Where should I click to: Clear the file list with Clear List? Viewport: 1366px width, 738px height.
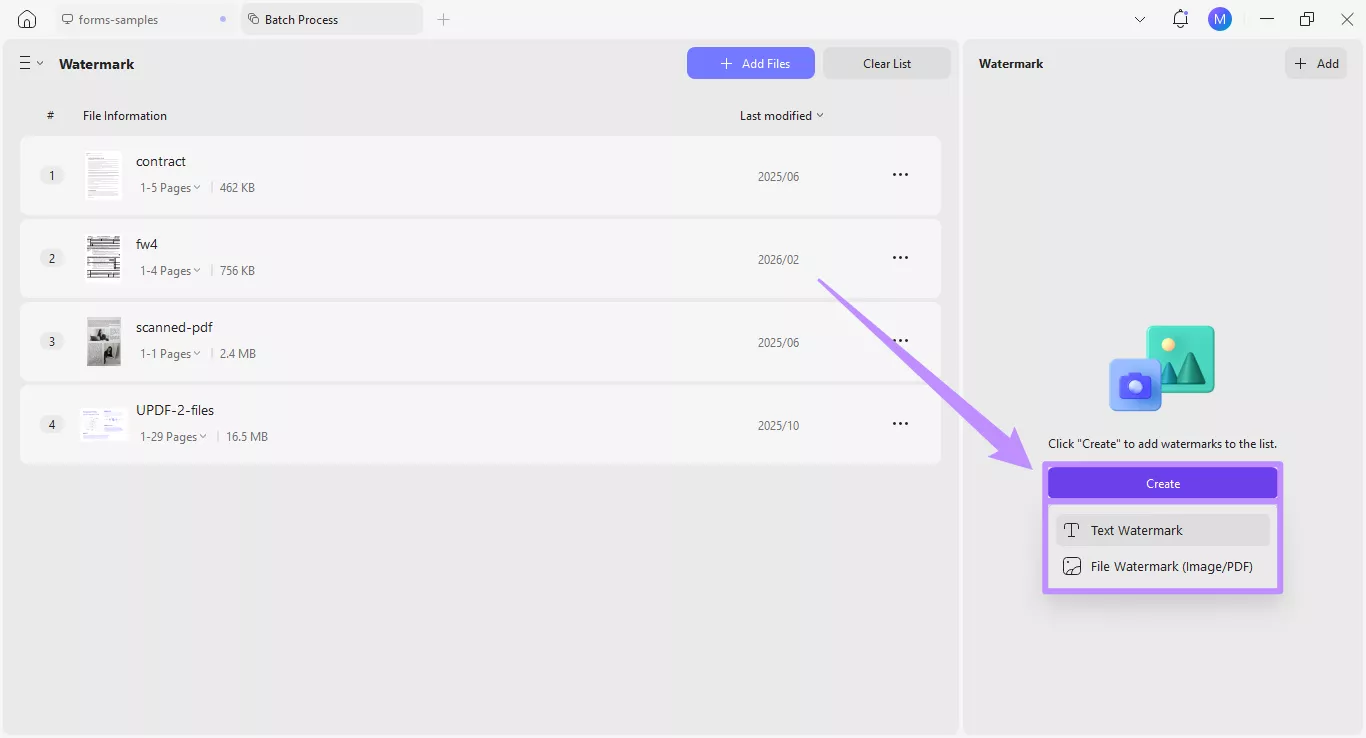point(886,63)
